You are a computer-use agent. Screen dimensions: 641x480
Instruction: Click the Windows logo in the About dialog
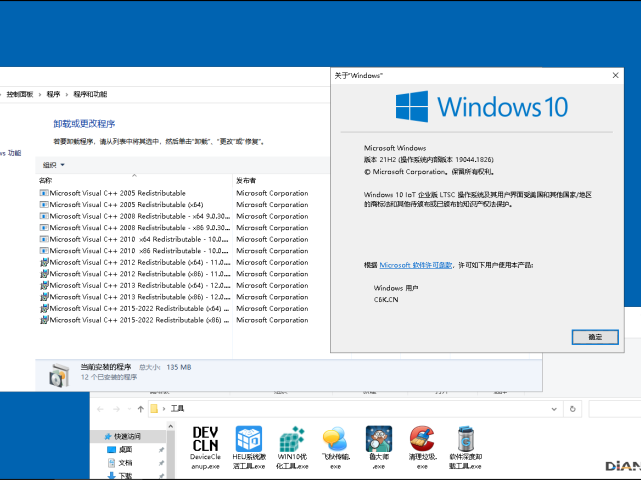412,106
